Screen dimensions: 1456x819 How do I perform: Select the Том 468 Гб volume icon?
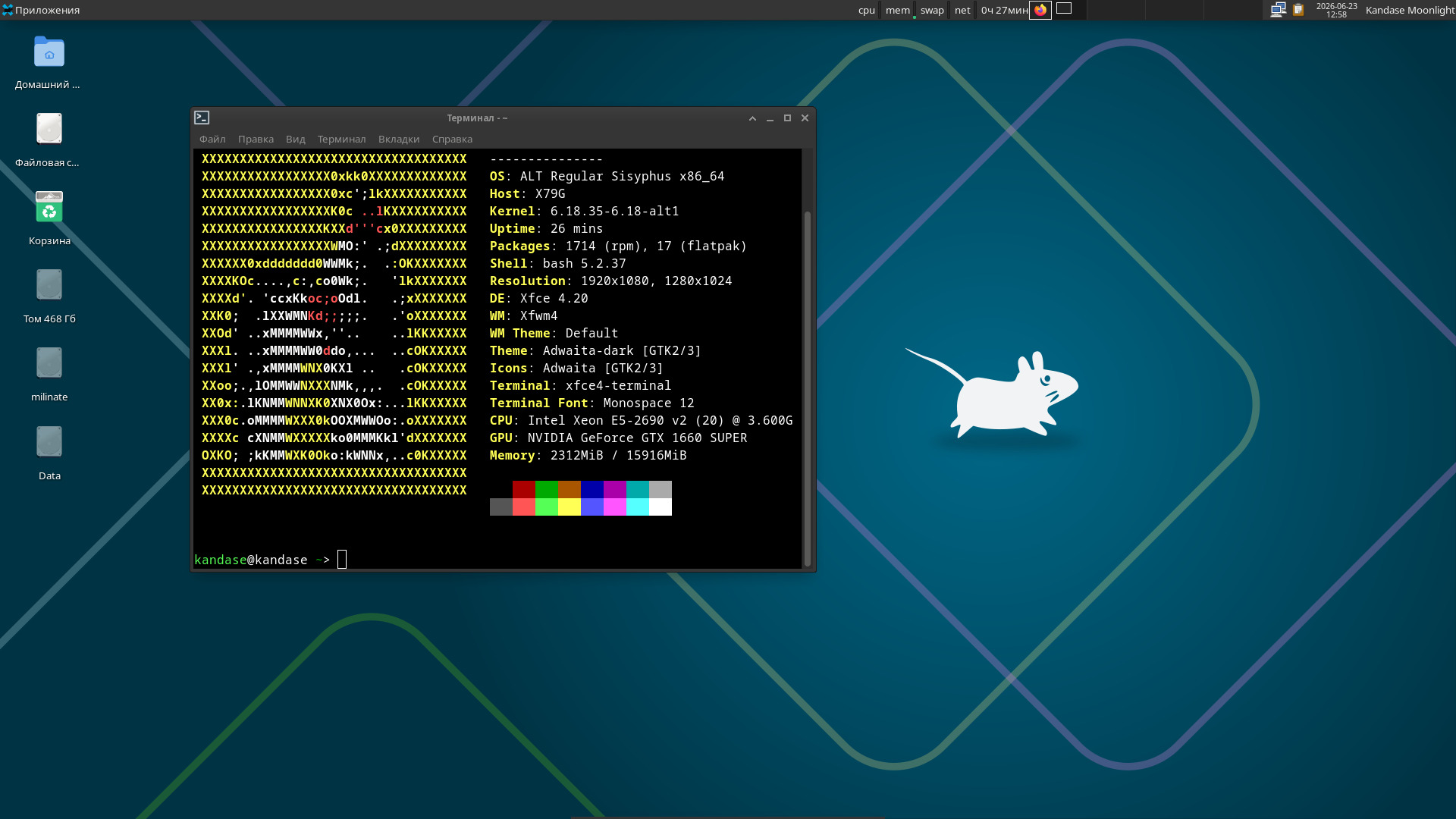pyautogui.click(x=49, y=297)
